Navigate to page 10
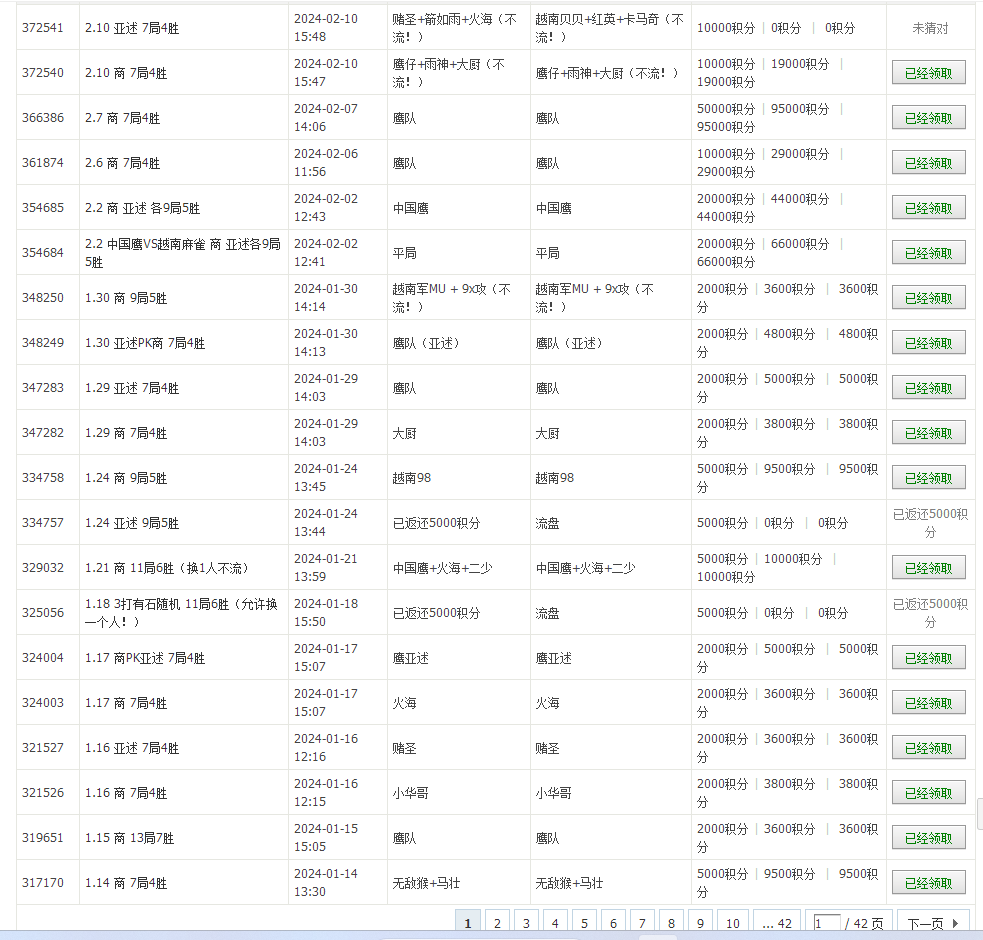This screenshot has width=983, height=940. [733, 923]
